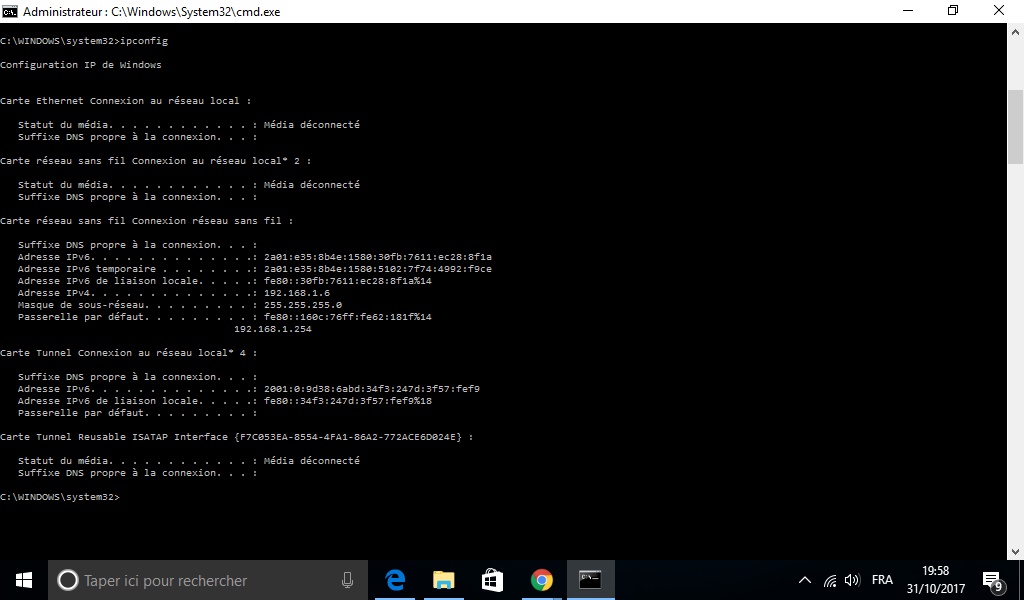Click the link-local address fe80::30fb:7611:ec28:8f1a%14

coord(347,281)
